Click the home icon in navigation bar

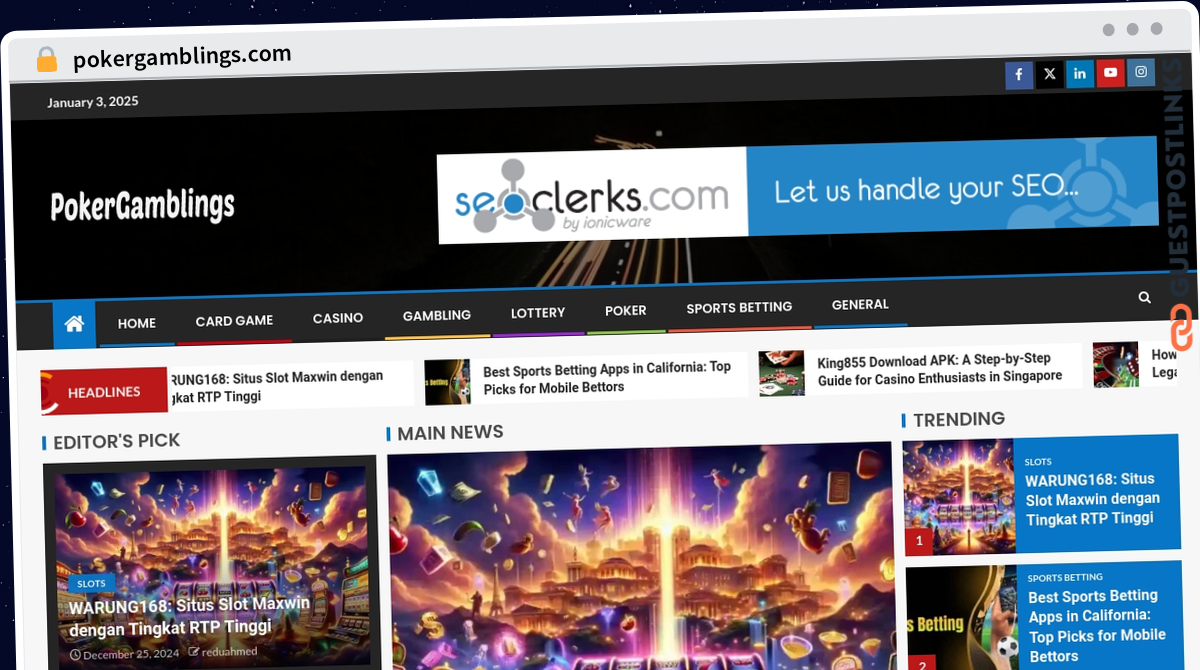point(74,324)
